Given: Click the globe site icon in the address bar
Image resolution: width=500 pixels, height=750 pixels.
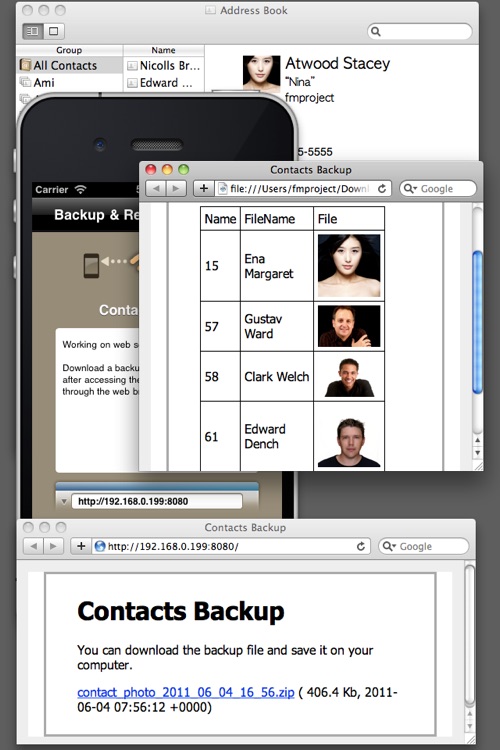Looking at the screenshot, I should pyautogui.click(x=100, y=546).
